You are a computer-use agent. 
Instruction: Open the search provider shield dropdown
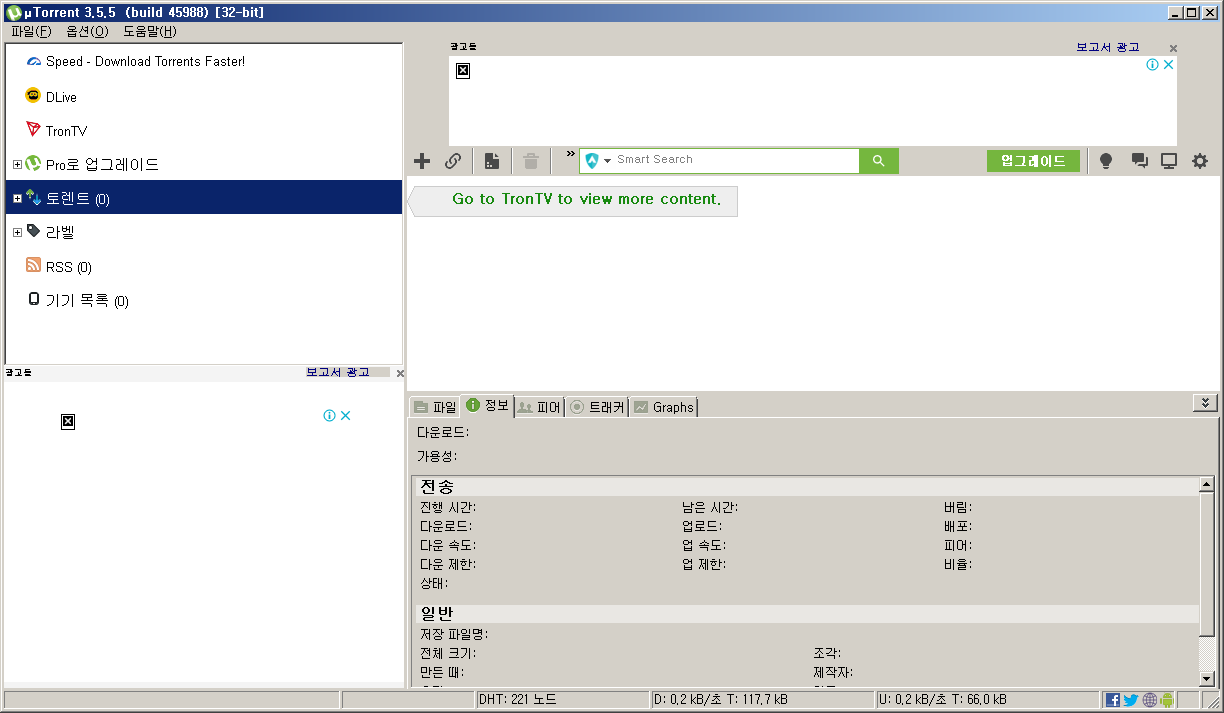(598, 161)
